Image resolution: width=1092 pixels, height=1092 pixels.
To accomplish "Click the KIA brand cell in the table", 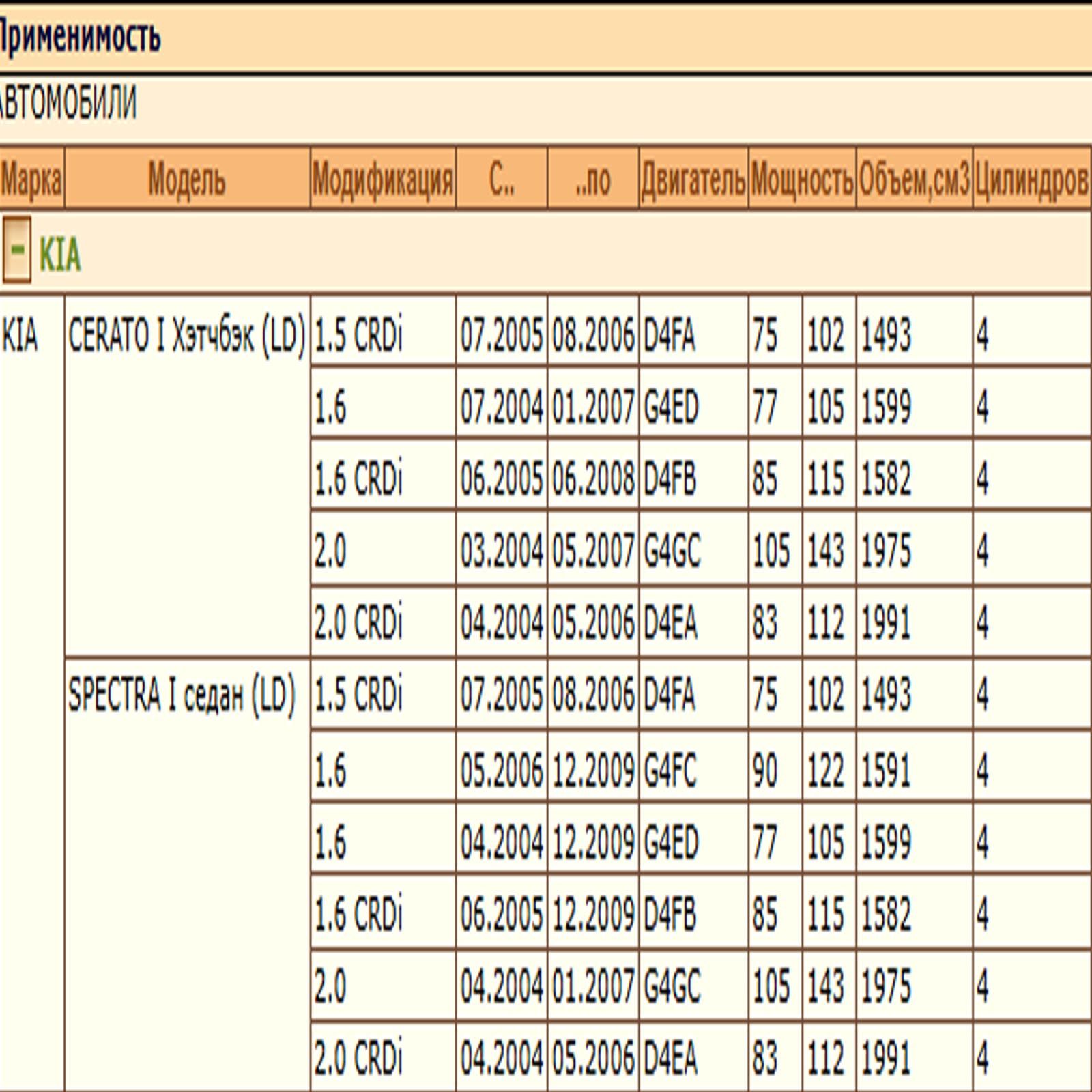I will click(x=20, y=335).
